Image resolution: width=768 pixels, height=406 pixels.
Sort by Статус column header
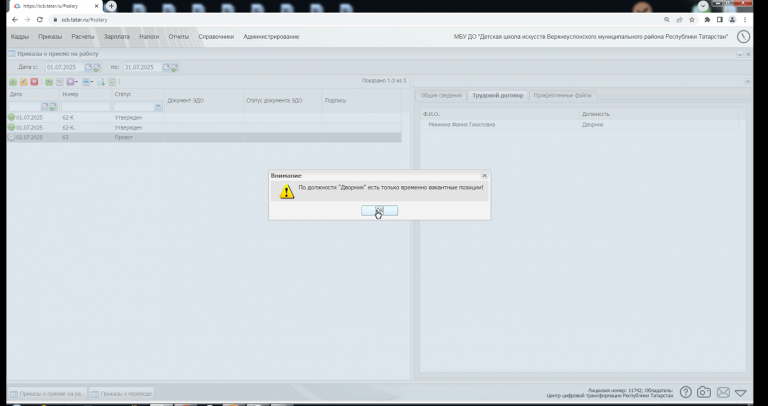tap(123, 94)
